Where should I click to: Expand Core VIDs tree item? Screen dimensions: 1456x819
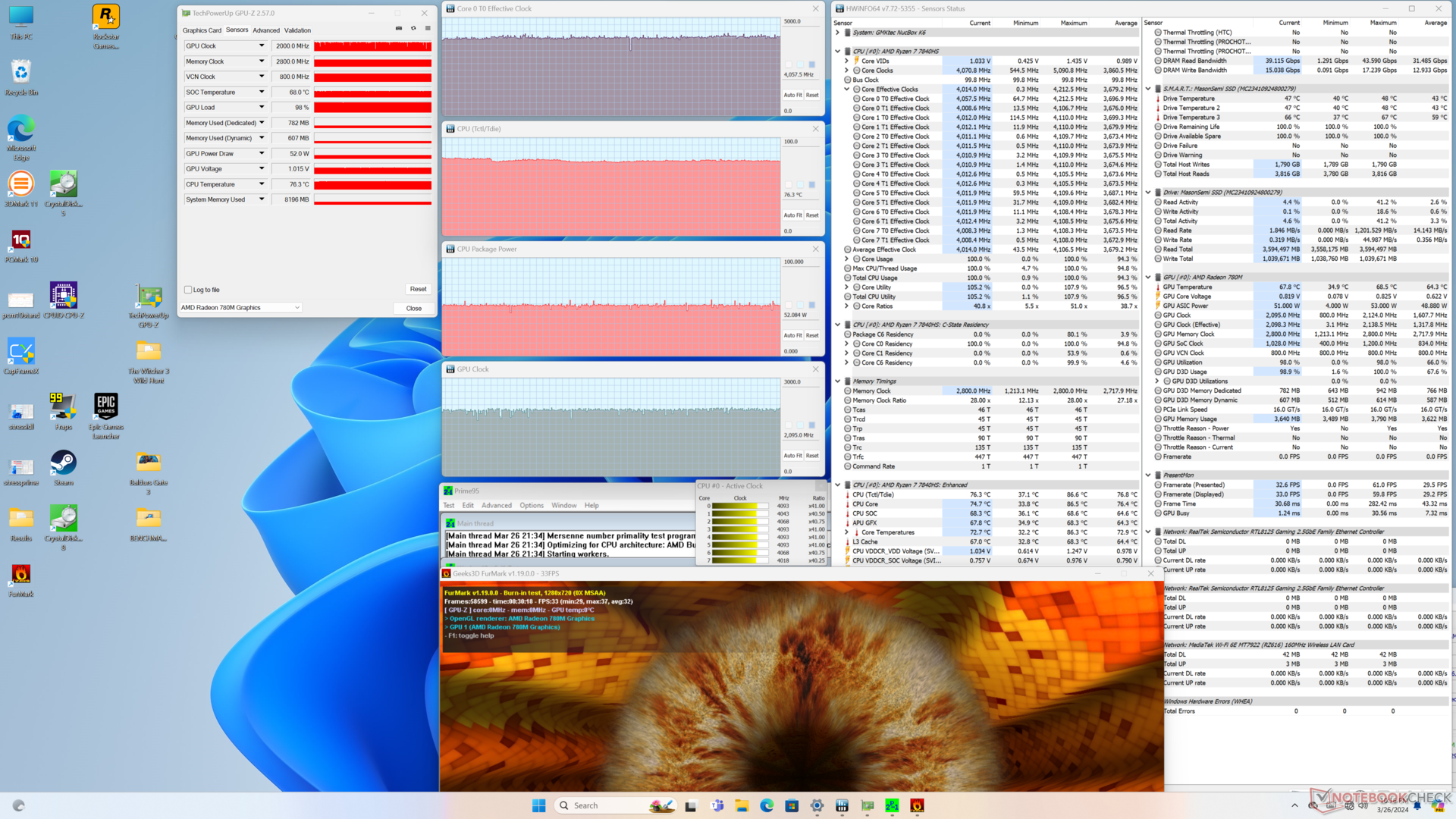847,61
